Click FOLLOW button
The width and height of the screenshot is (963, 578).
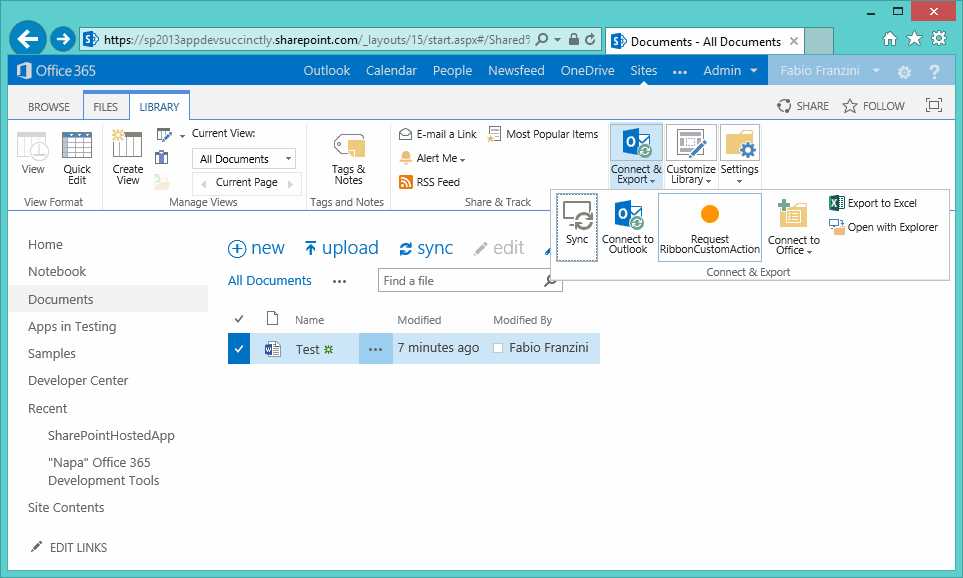(x=874, y=106)
